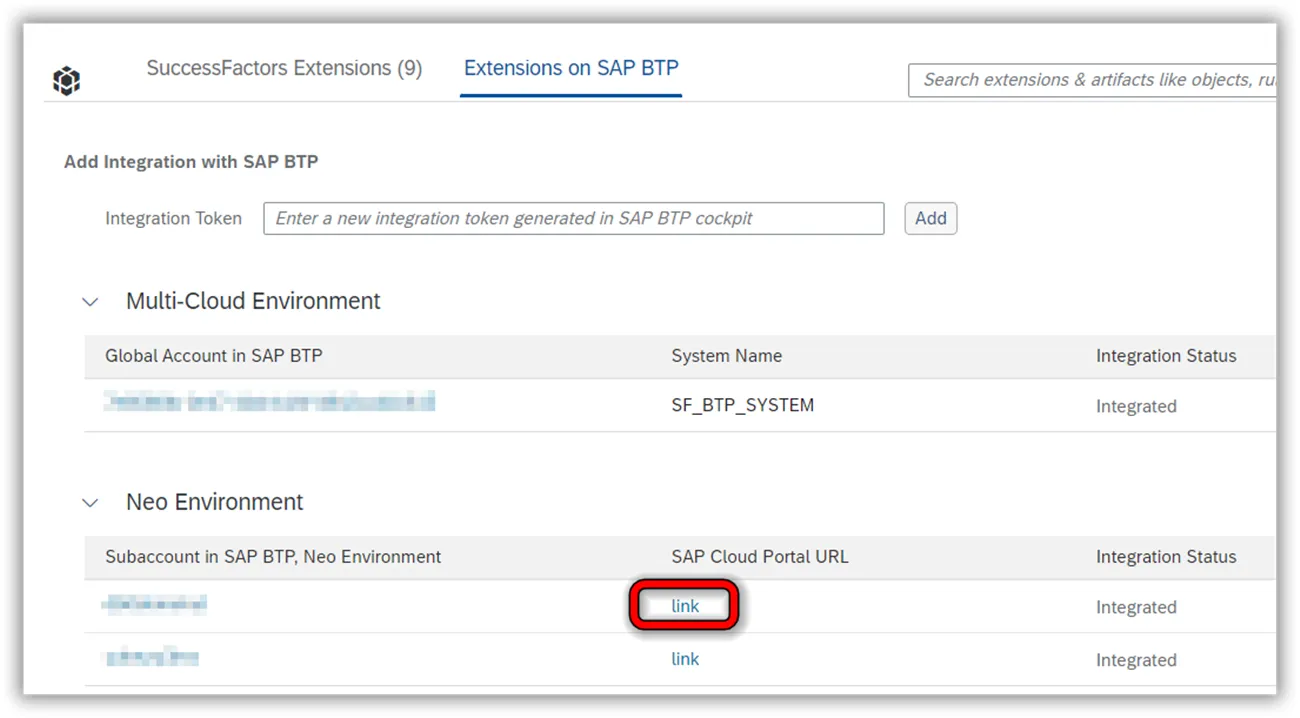Open the first blurred Neo subaccount link
This screenshot has width=1300, height=718.
pyautogui.click(x=155, y=604)
